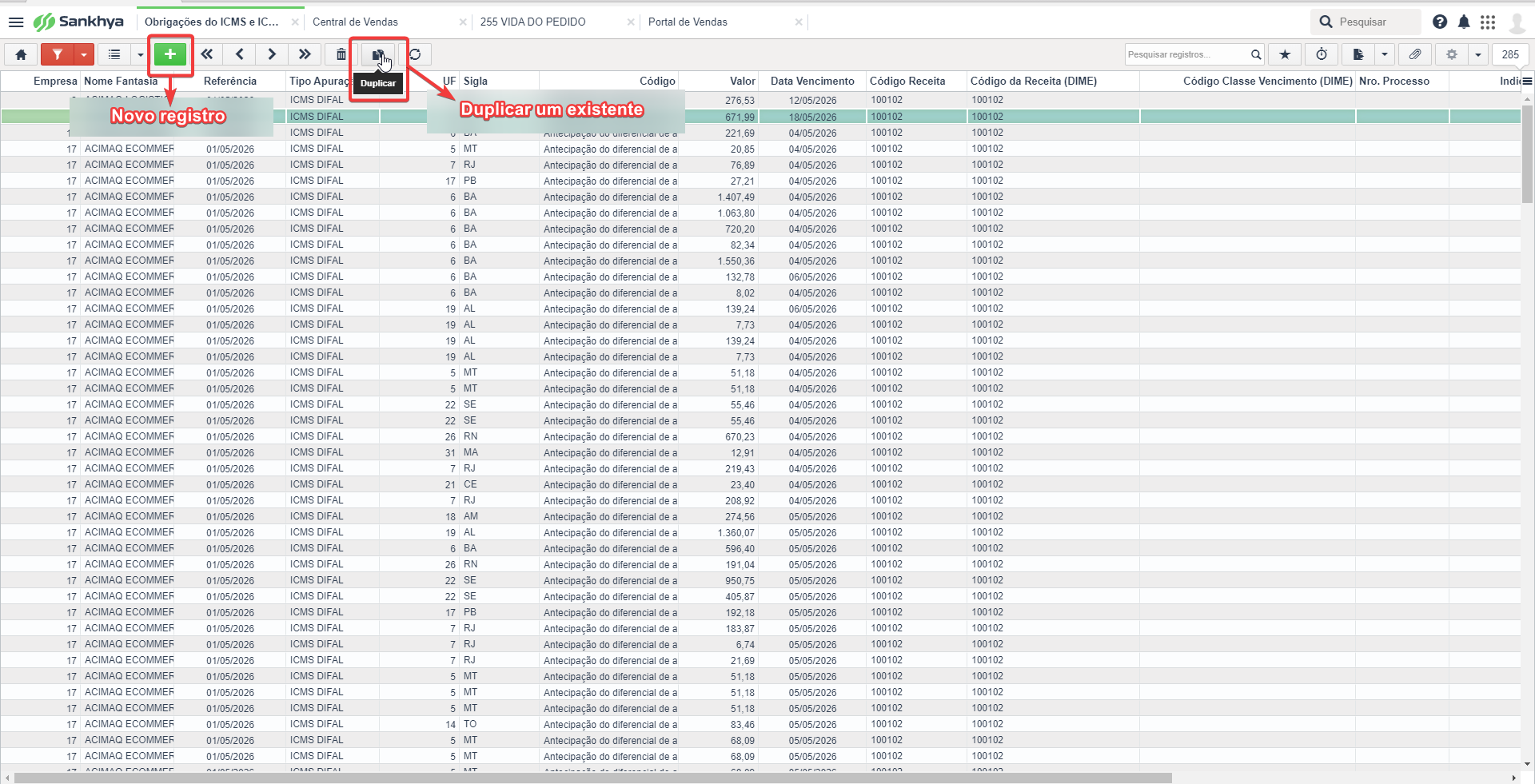This screenshot has height=784, width=1535.
Task: Sort by Empresa column header
Action: [x=55, y=81]
